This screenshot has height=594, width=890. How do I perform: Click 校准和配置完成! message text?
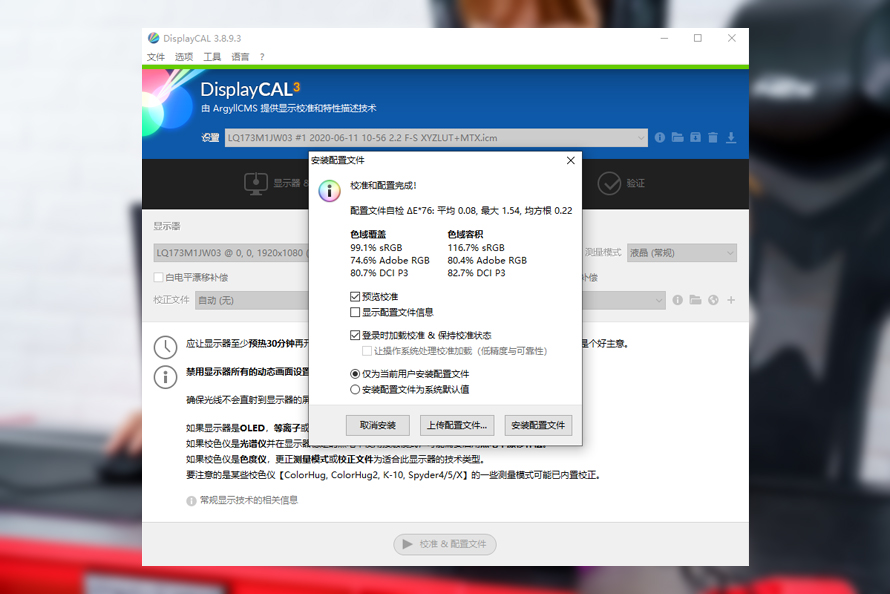[x=383, y=186]
